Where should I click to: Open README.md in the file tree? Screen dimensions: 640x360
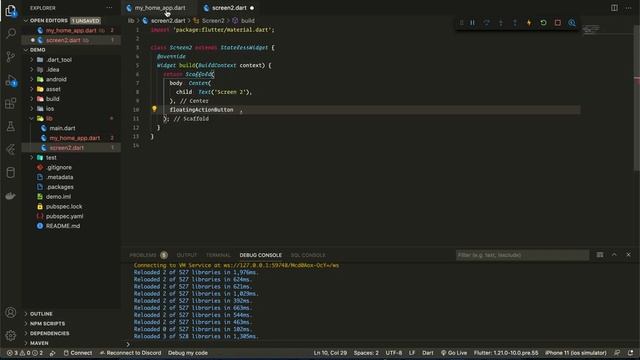(x=71, y=226)
